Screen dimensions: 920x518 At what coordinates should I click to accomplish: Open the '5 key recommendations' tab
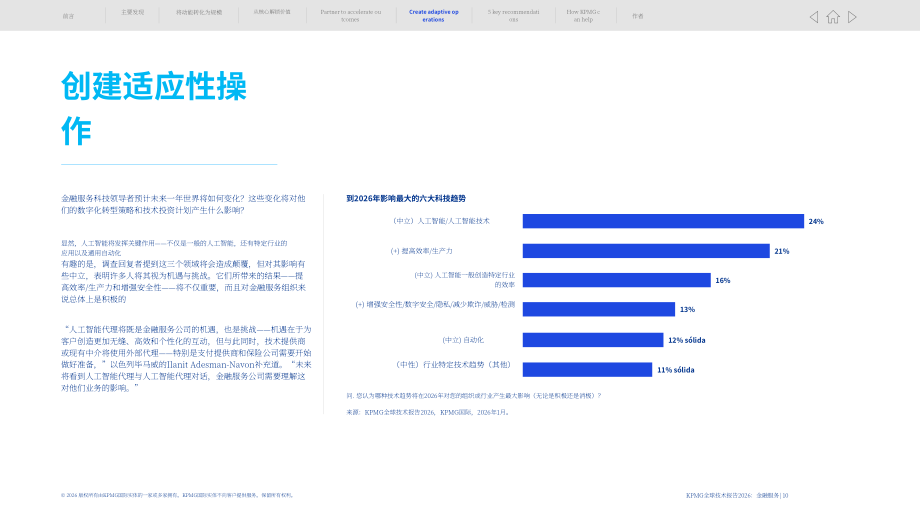[513, 16]
